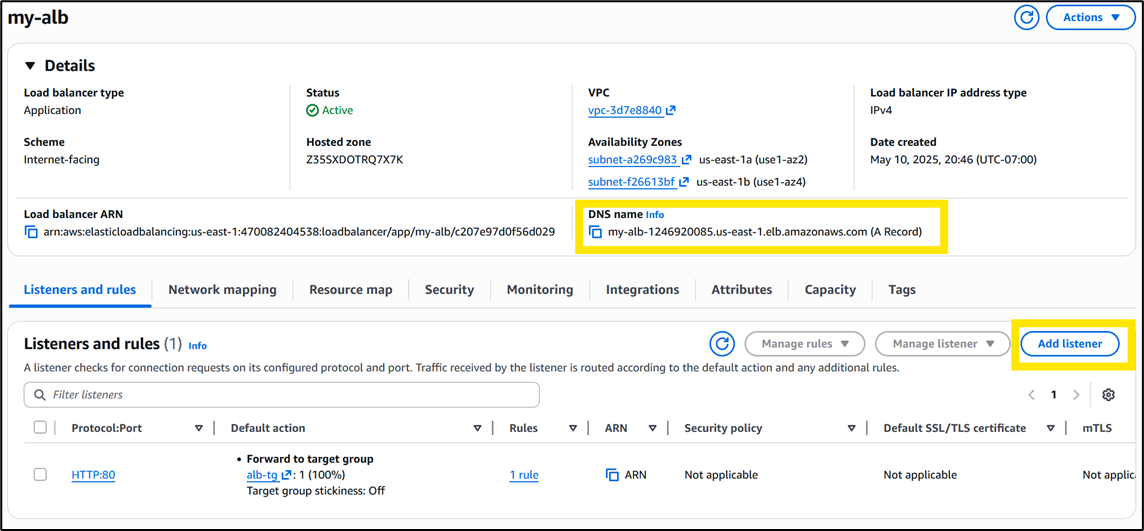
Task: Switch to Integrations tab
Action: [x=642, y=290]
